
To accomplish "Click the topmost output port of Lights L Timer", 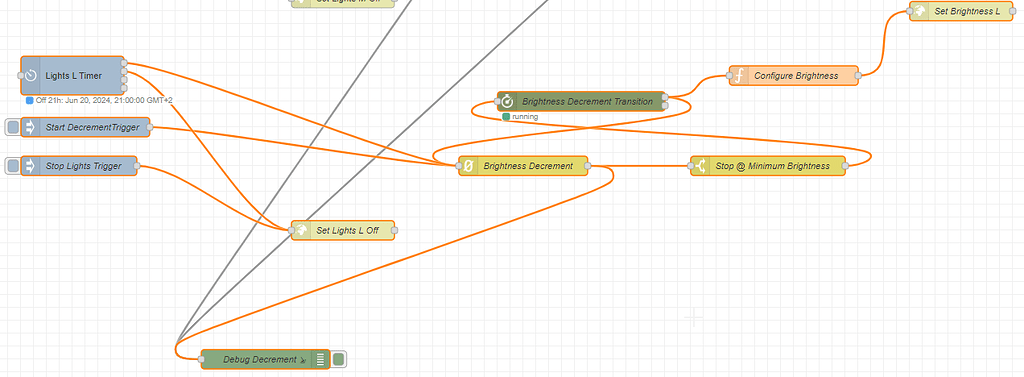I will (x=124, y=63).
